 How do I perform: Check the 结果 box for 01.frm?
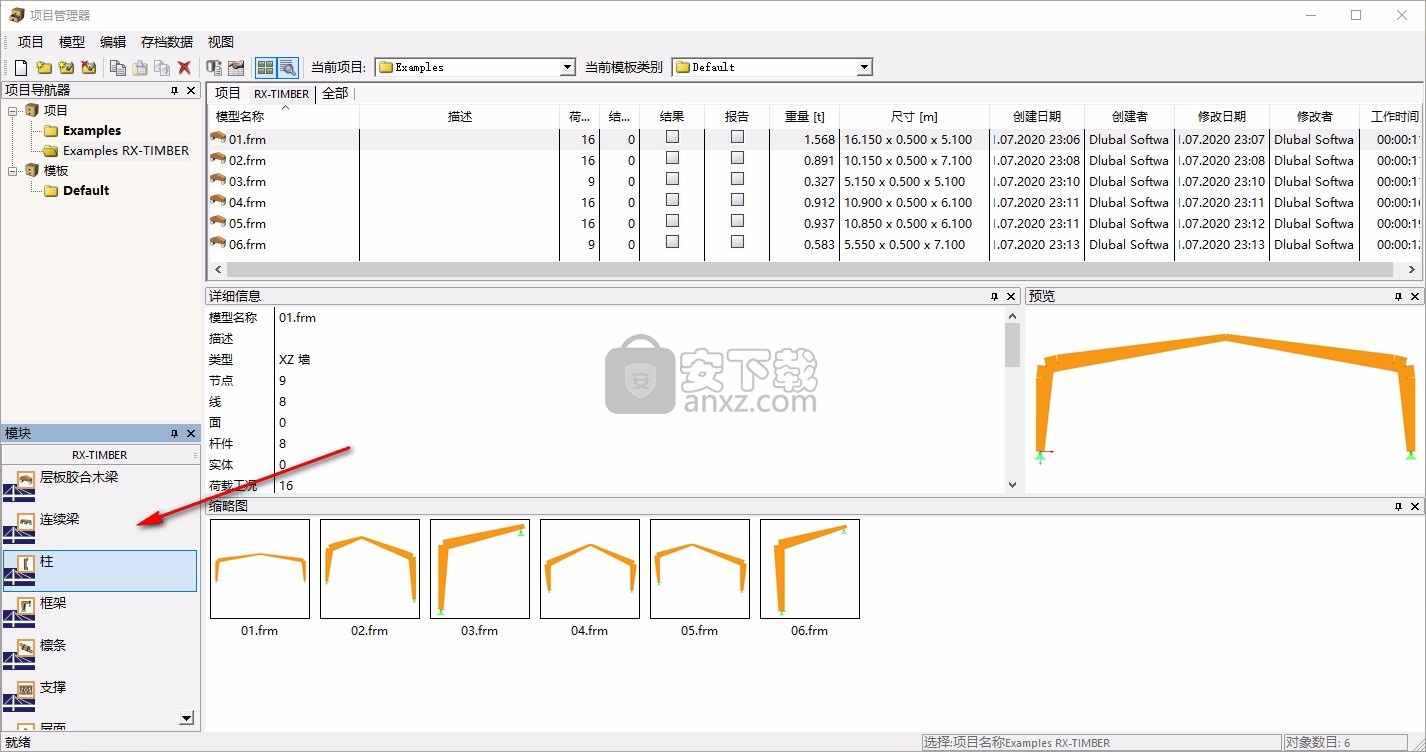pyautogui.click(x=672, y=136)
